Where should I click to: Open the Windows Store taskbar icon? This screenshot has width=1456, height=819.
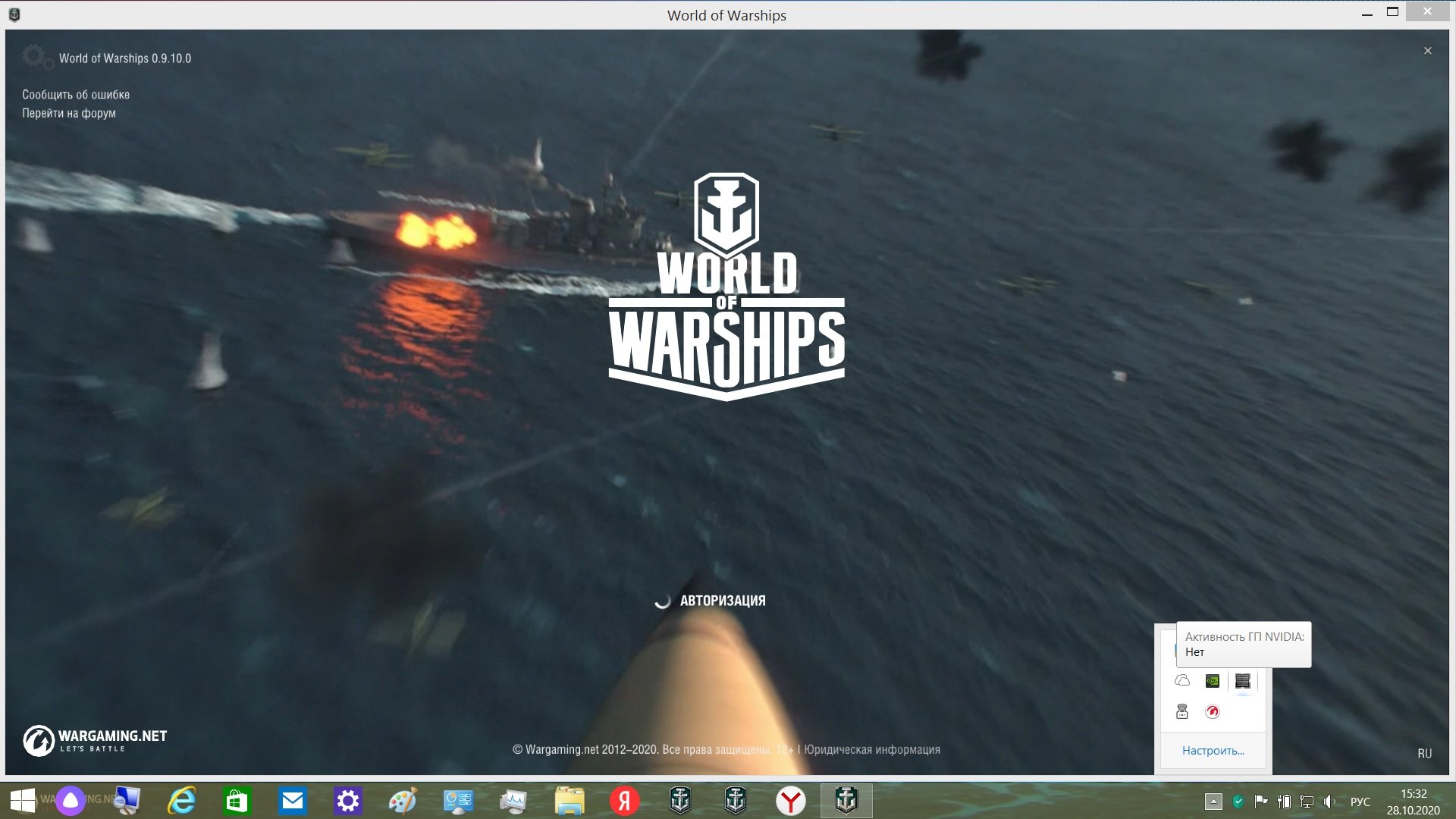237,801
